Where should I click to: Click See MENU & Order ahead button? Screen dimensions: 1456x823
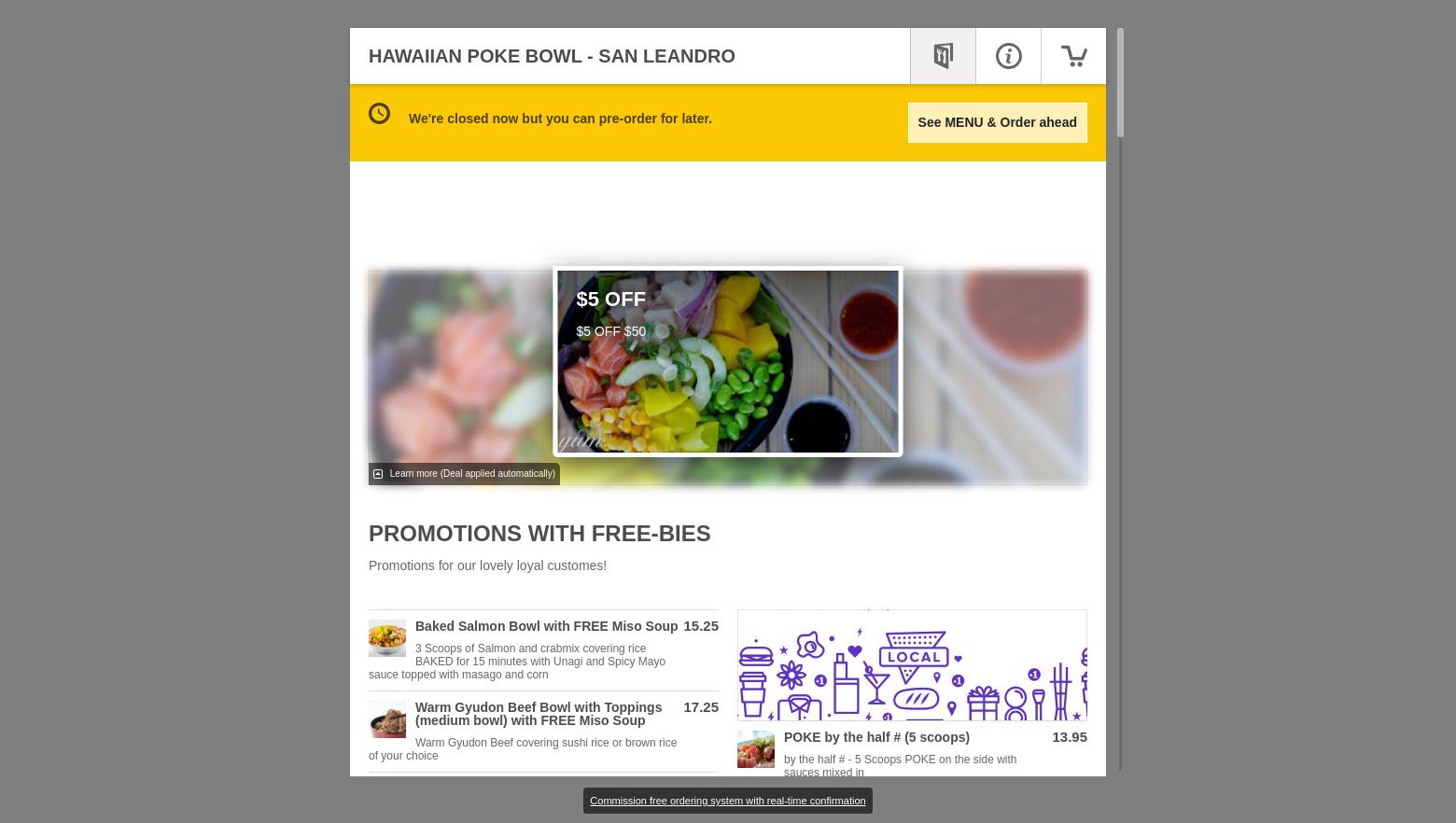point(997,122)
